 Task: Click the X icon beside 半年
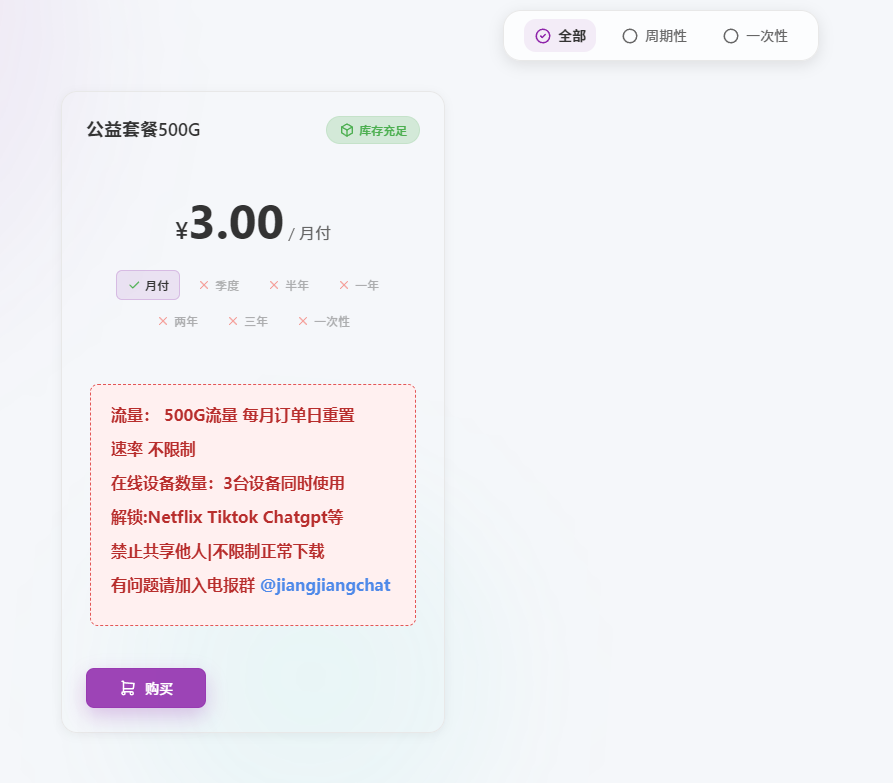click(274, 285)
